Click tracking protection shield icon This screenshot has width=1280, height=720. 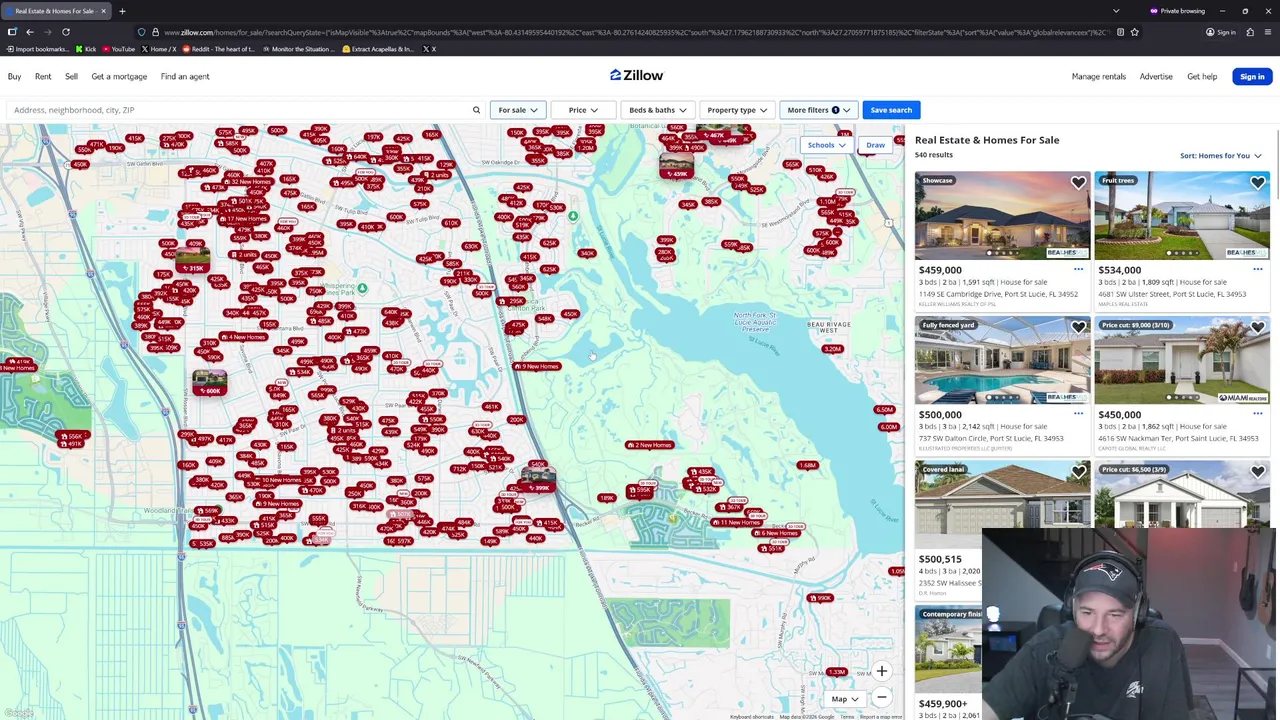(x=141, y=32)
